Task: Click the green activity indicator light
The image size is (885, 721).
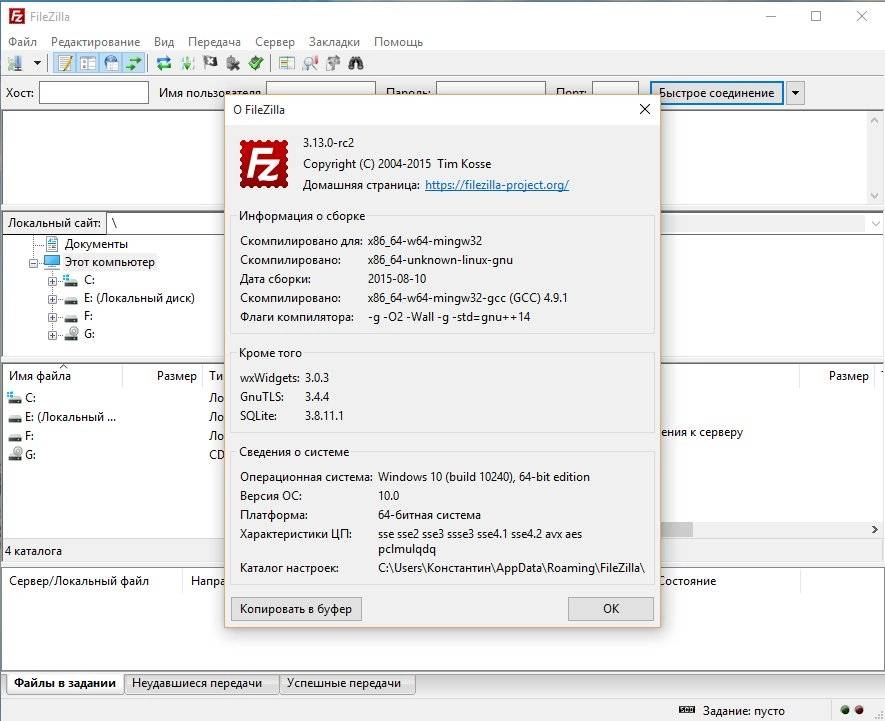Action: click(x=845, y=710)
